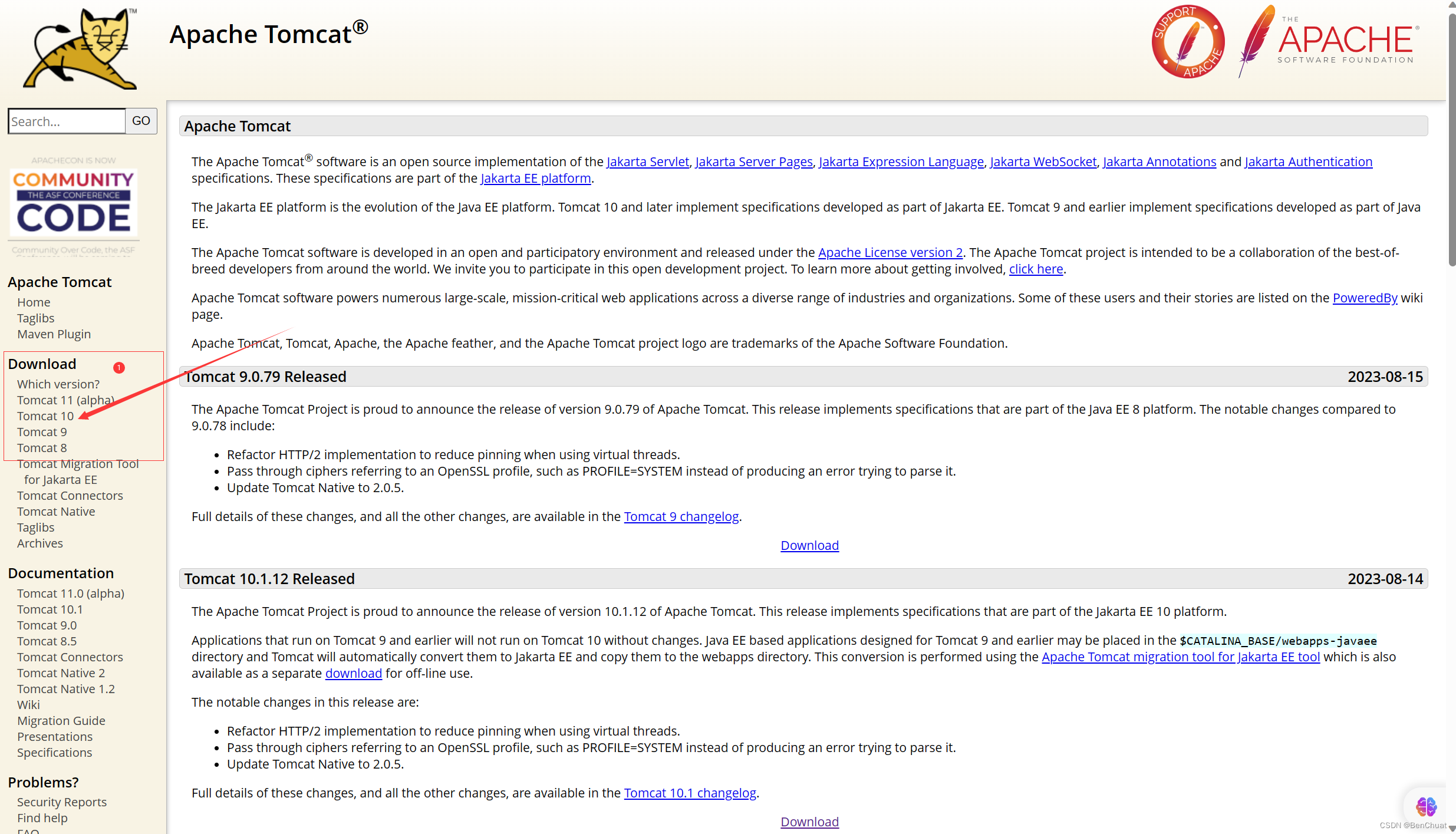Open Tomcat 10.1 documentation link
Screen dimensions: 1456x834
50,609
